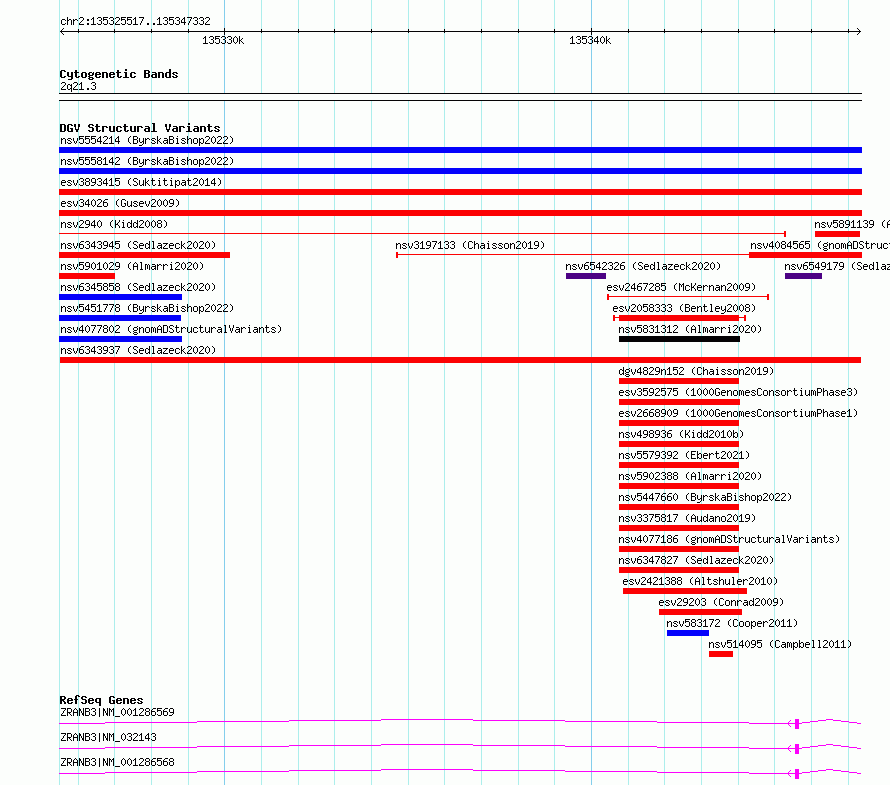Click the 135340k ruler tick label

tap(590, 40)
